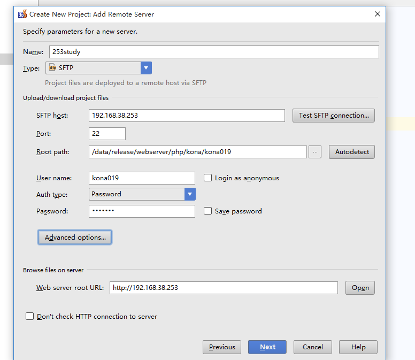Click the 'Upload/download project files' section label
This screenshot has width=415, height=360.
pyautogui.click(x=65, y=98)
